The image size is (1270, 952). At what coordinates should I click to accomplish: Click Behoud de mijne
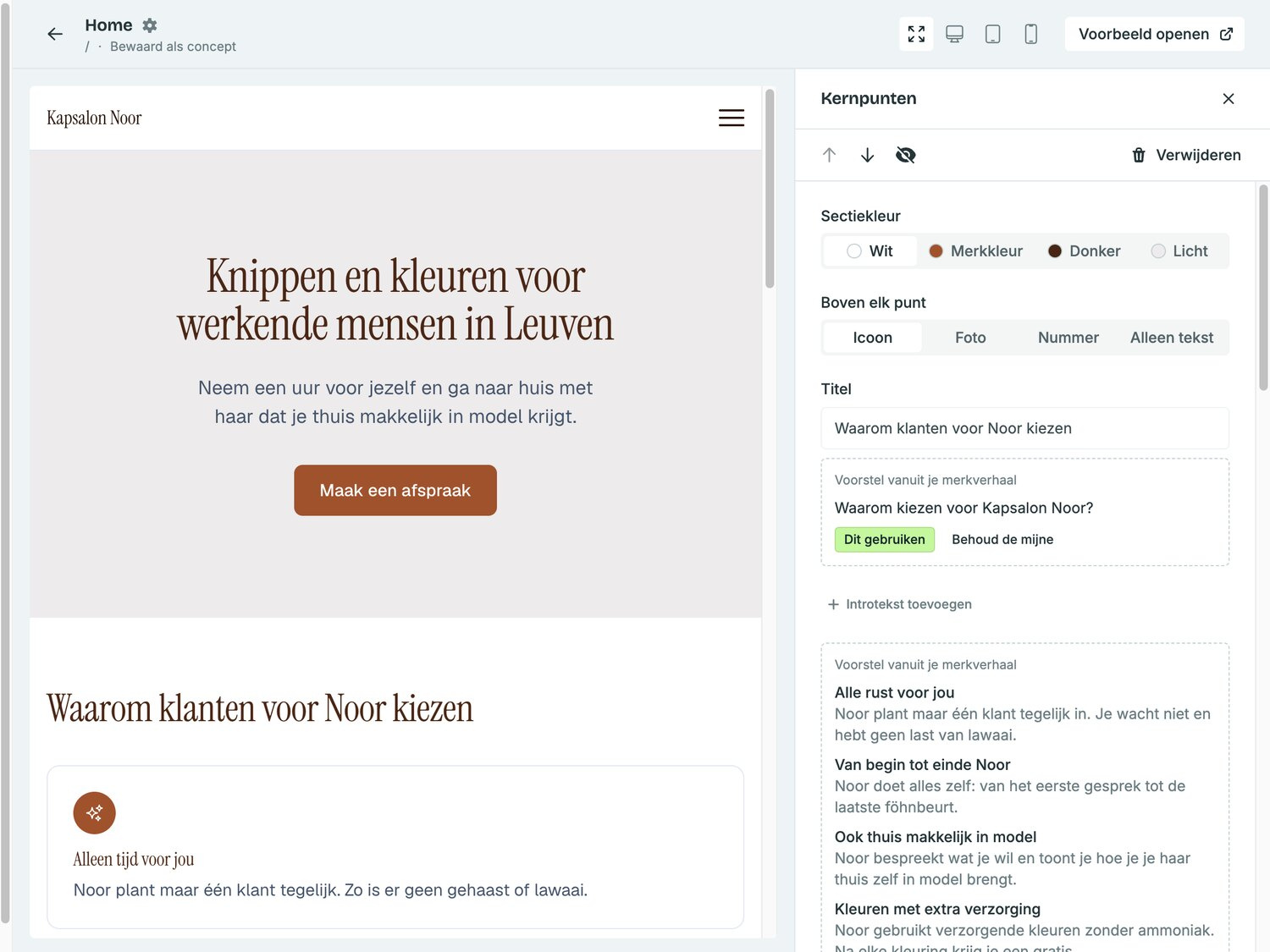point(1002,540)
